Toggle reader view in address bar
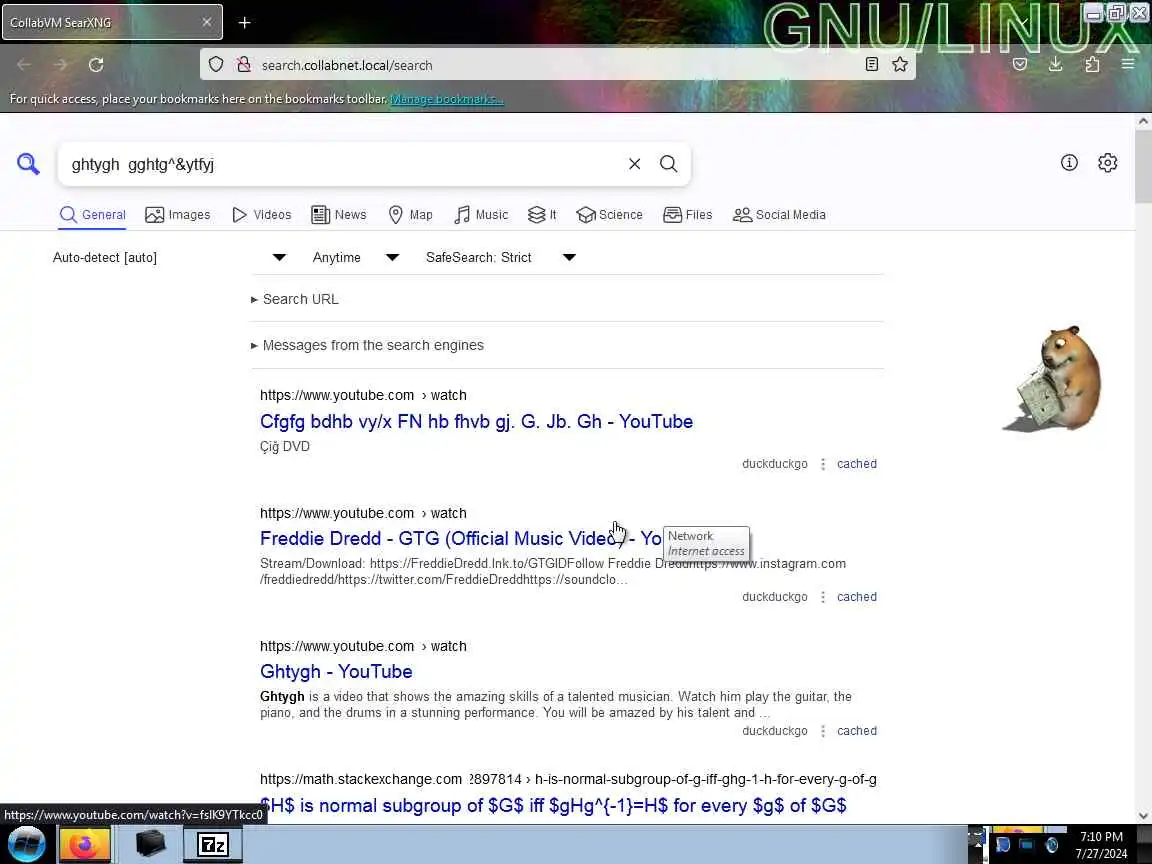 871,65
